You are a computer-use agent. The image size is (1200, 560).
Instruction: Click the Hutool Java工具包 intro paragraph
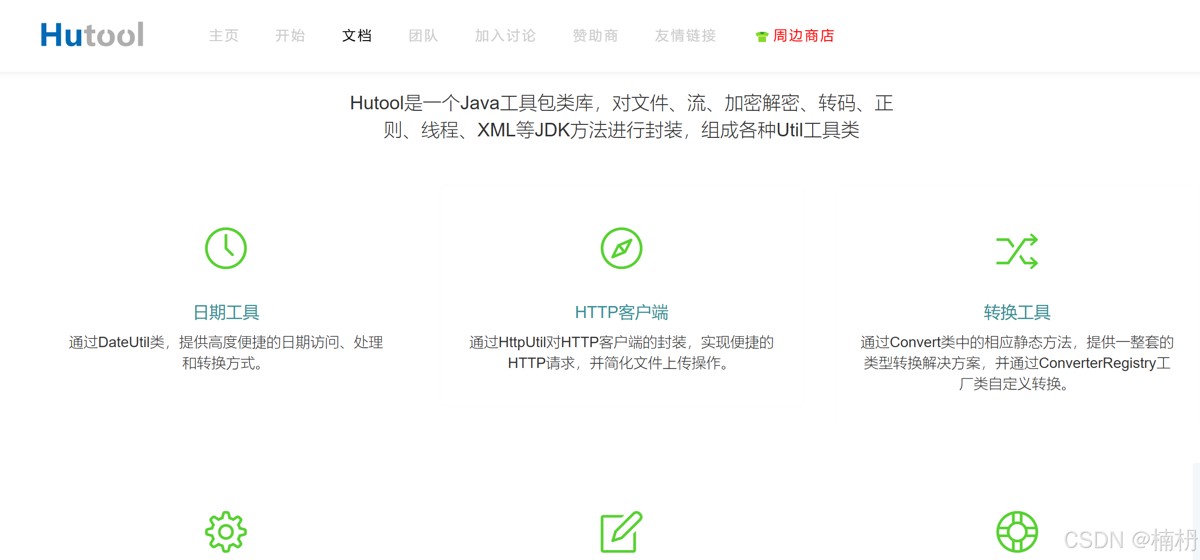coord(621,116)
